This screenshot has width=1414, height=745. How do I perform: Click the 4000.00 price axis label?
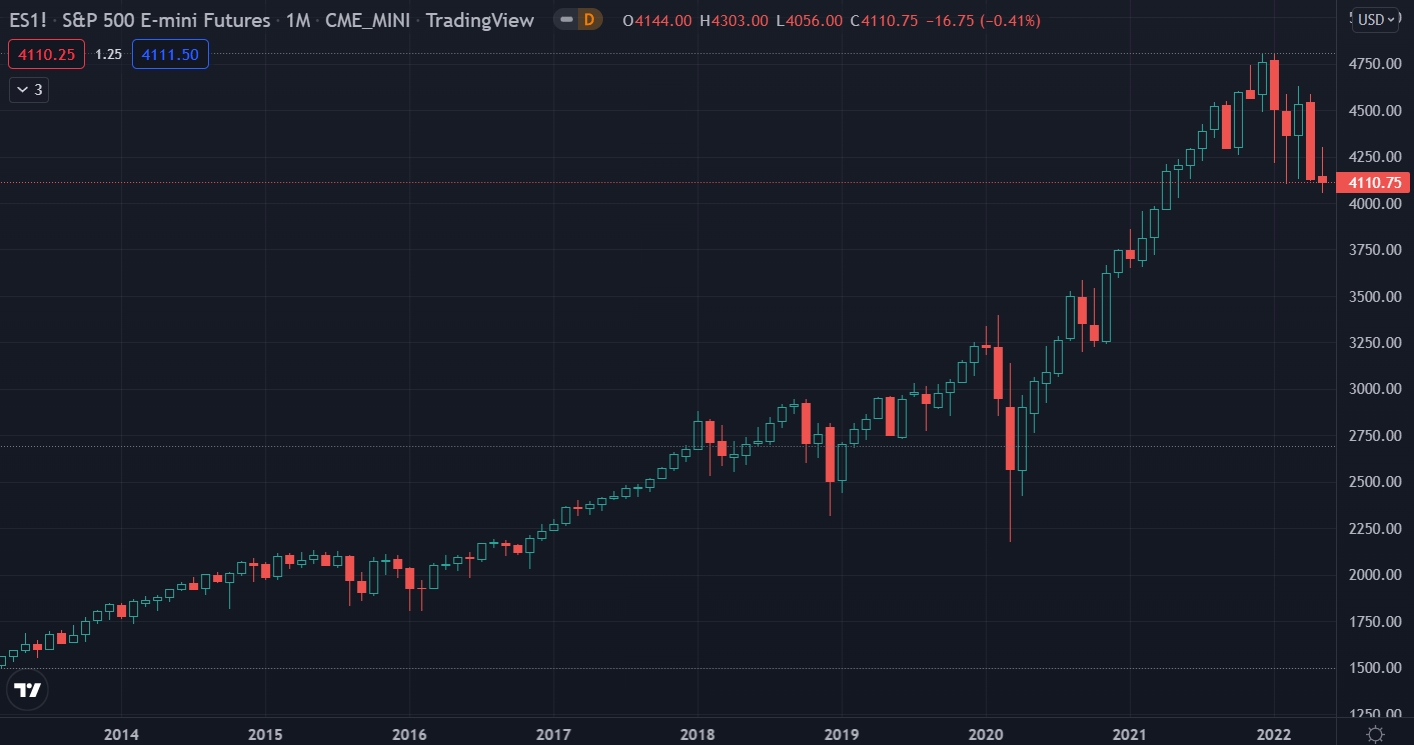pos(1374,204)
